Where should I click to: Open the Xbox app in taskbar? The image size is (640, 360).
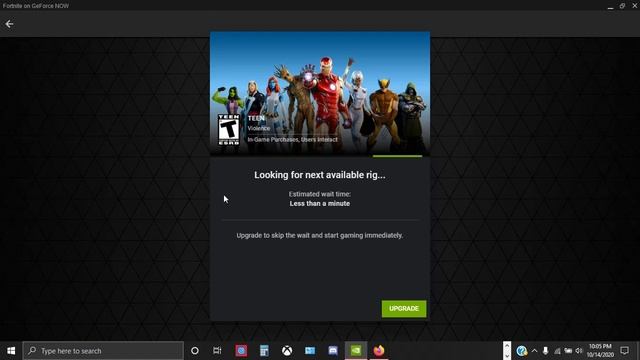coord(287,351)
